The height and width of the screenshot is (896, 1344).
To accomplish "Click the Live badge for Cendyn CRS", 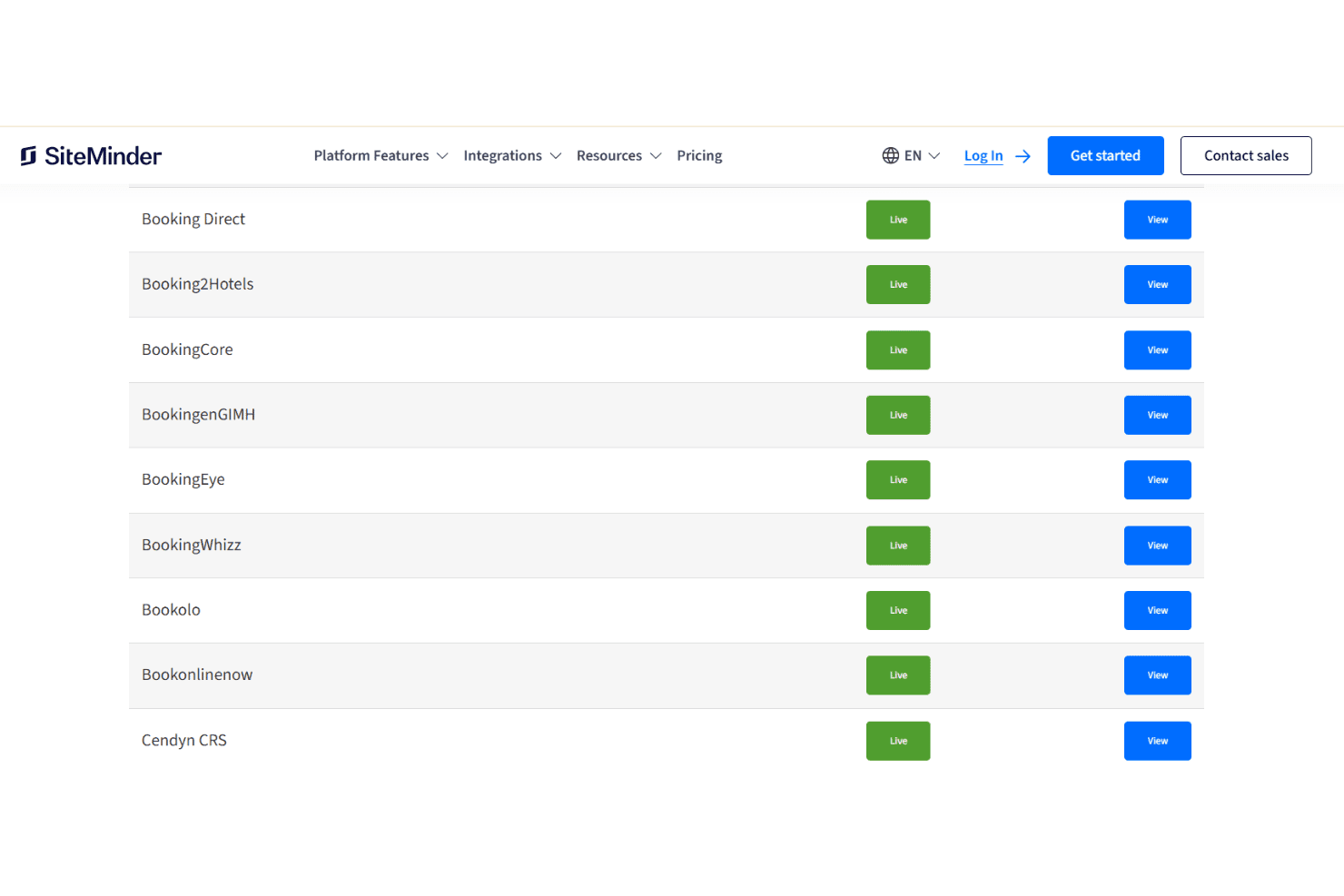I will [898, 741].
